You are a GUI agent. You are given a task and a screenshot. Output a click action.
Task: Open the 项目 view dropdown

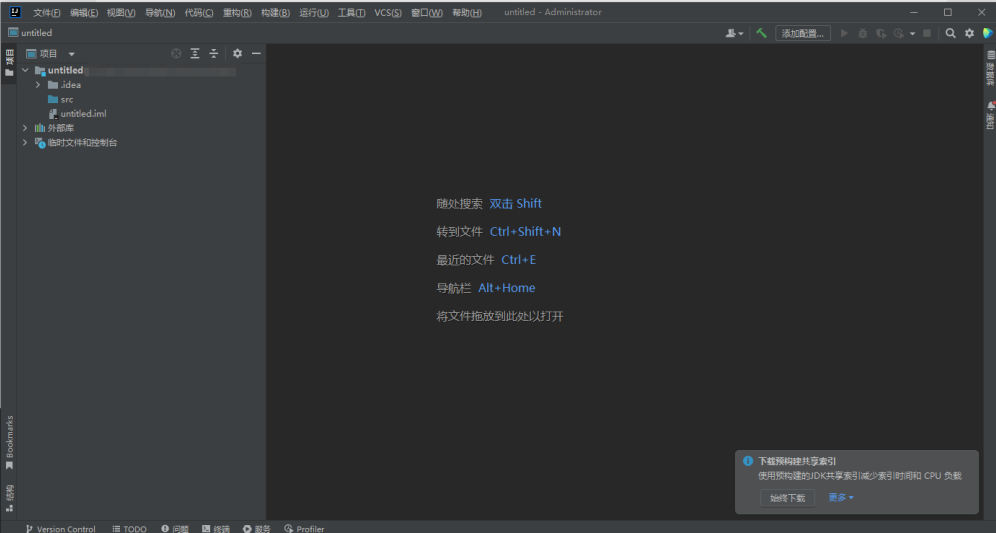coord(71,54)
